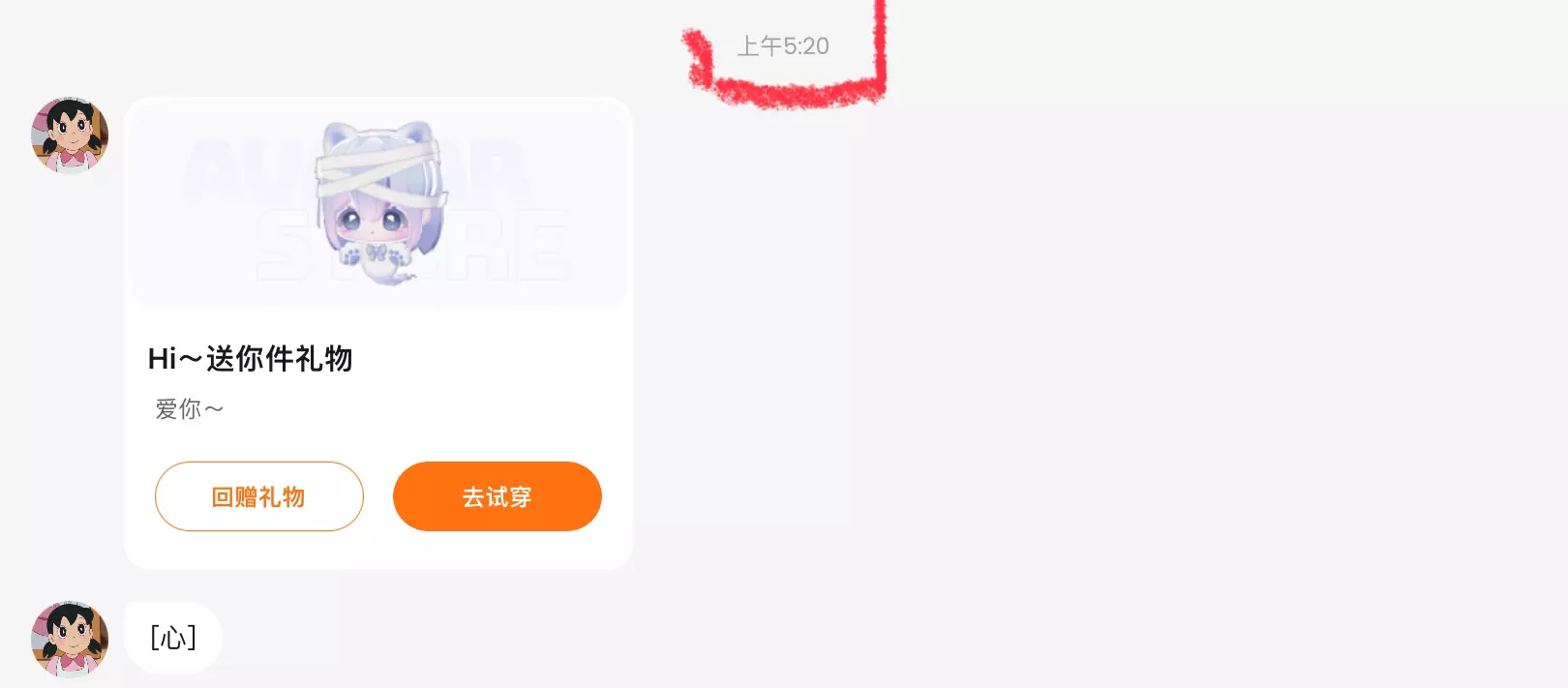Select the 'Hi～送你件礼物' card title

[250, 359]
